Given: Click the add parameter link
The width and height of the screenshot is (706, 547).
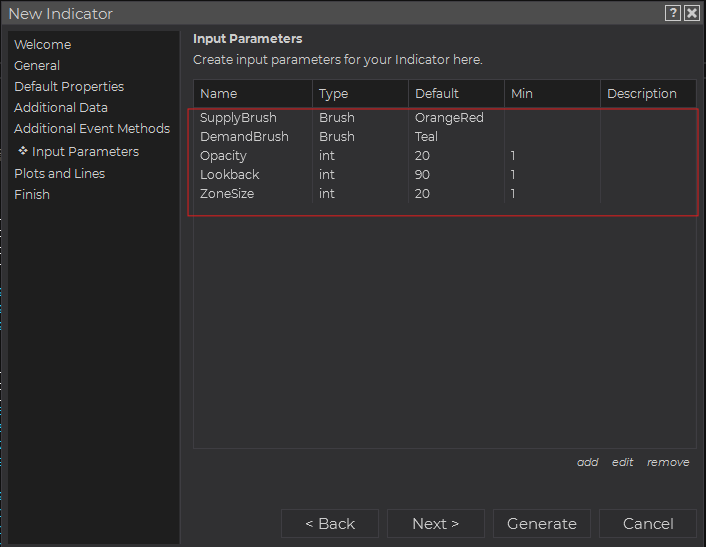Looking at the screenshot, I should (588, 462).
